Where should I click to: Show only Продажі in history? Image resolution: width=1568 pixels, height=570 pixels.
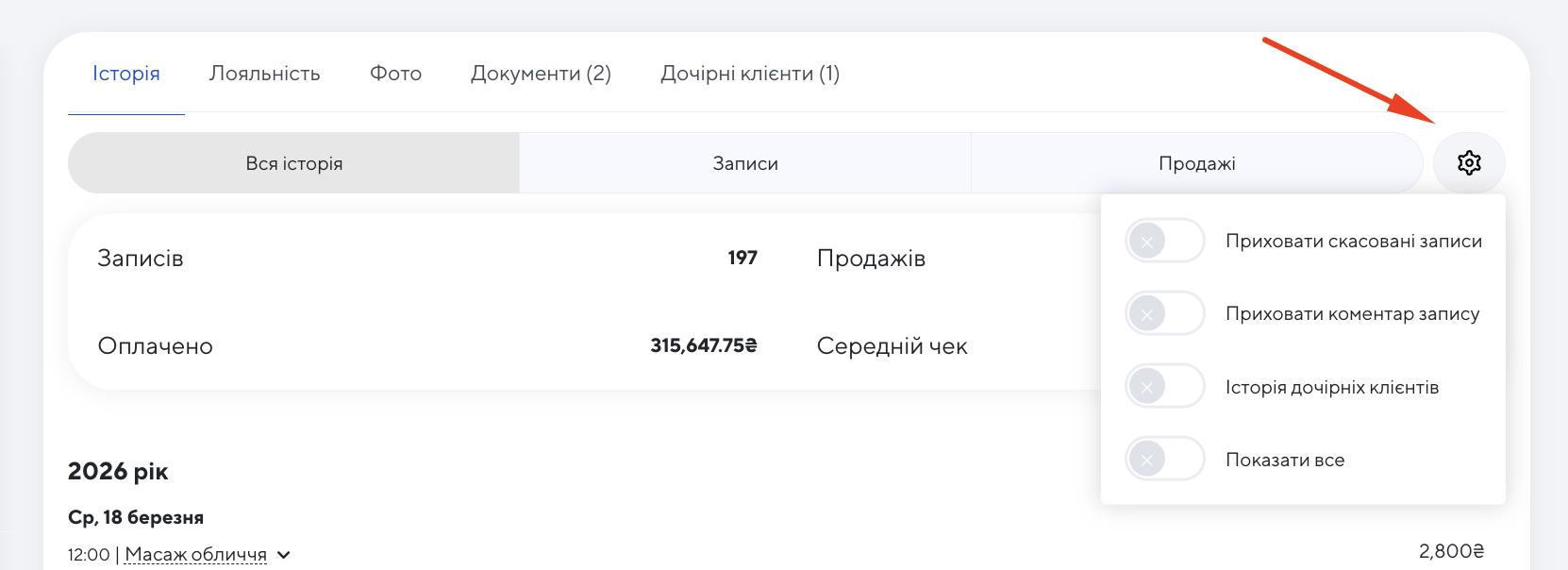point(1196,163)
